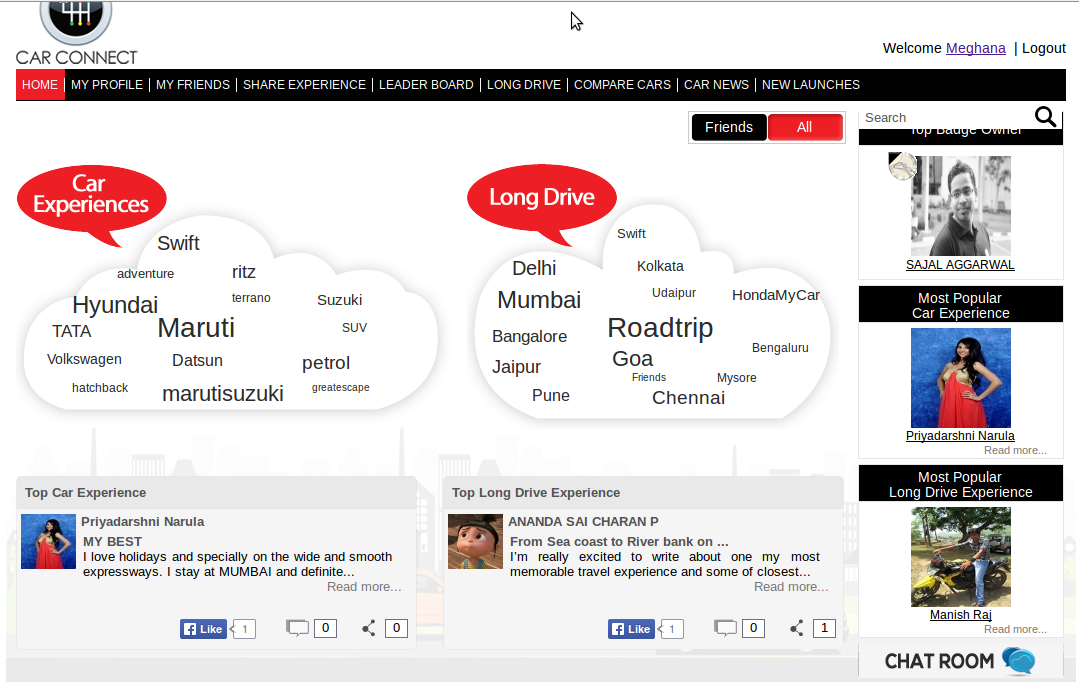This screenshot has height=682, width=1079.
Task: Open the Chat Room bubble icon
Action: pyautogui.click(x=1018, y=661)
